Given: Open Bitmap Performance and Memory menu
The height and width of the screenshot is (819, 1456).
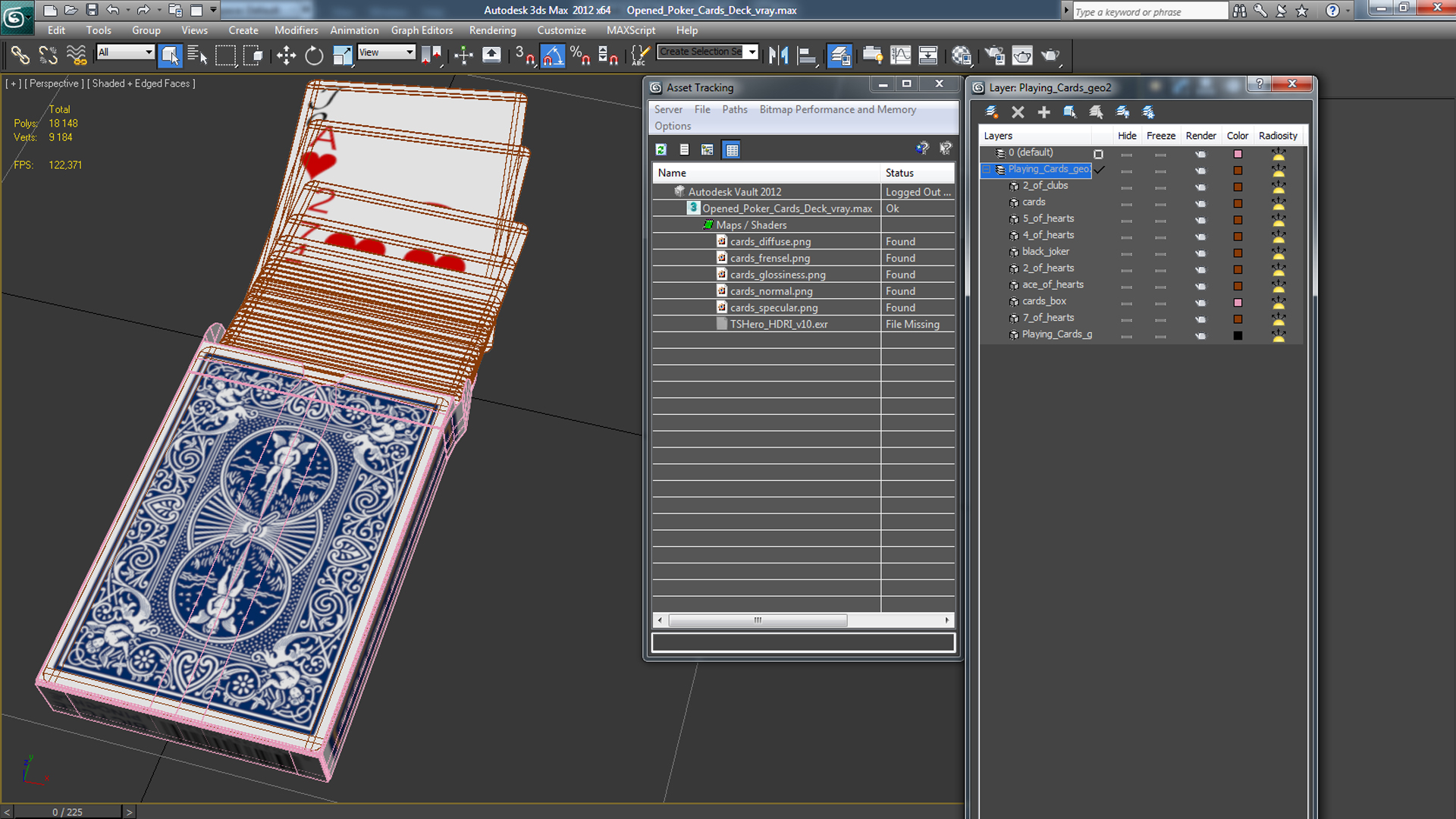Looking at the screenshot, I should 837,109.
